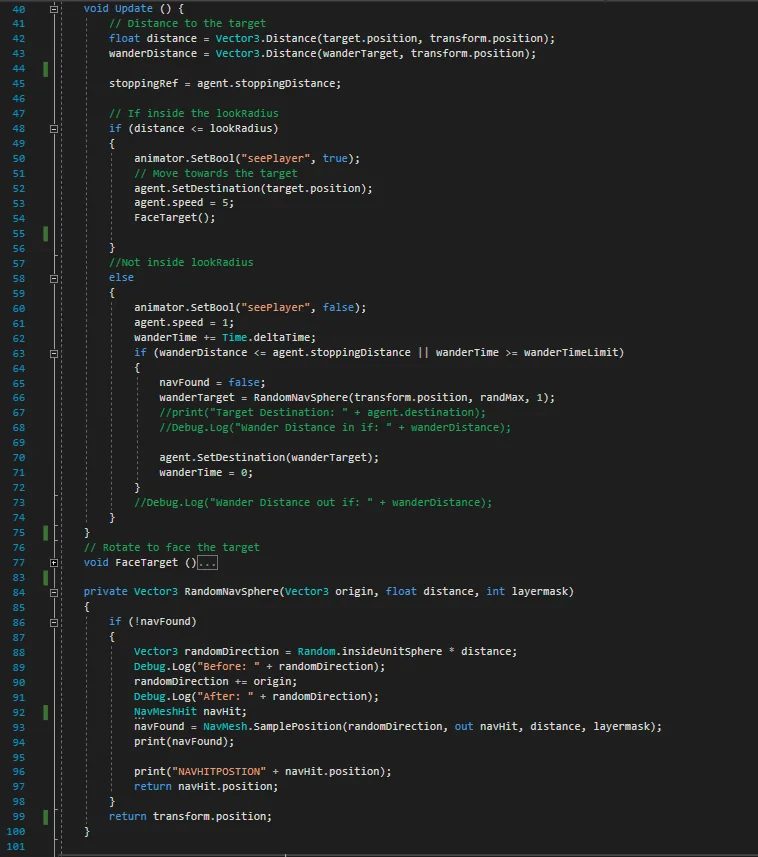Click the commented '//print("Target Destination' line
758x857 pixels.
(x=322, y=413)
